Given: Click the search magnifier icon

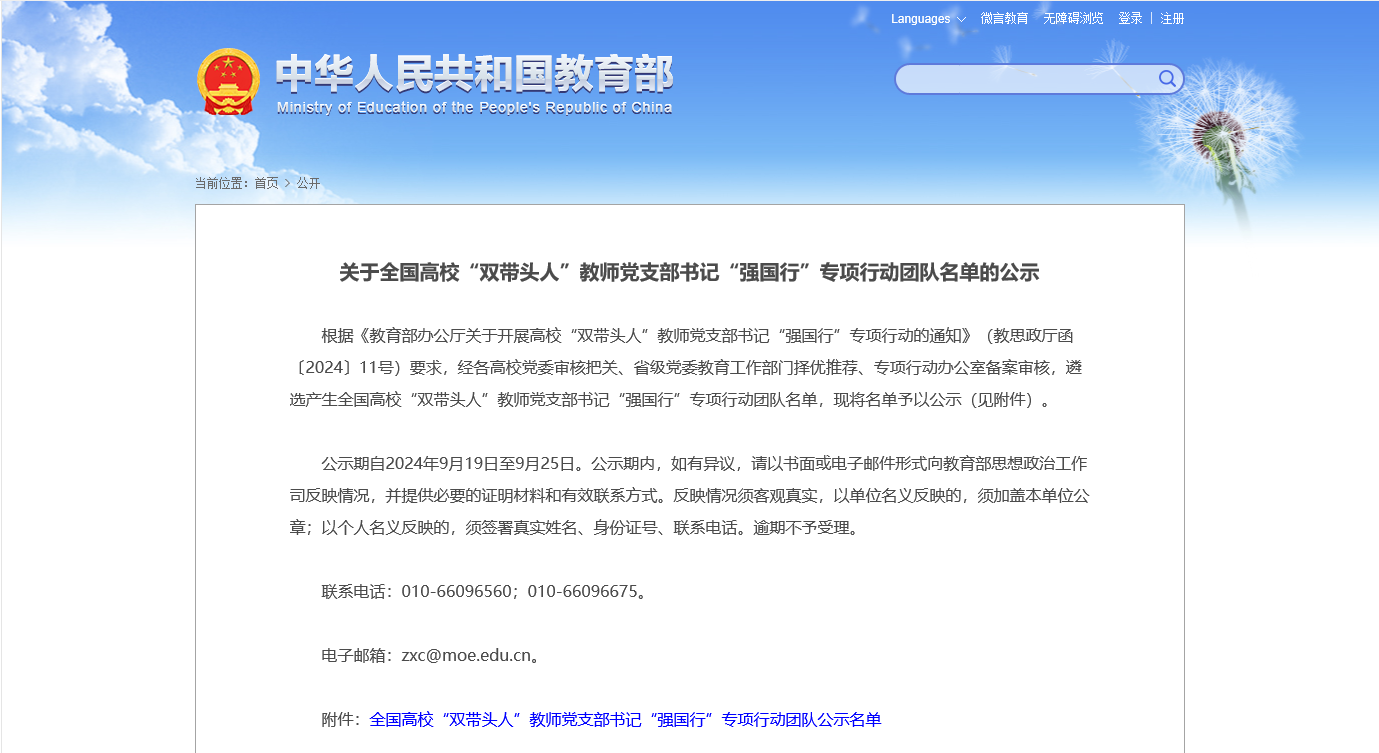Looking at the screenshot, I should point(1167,79).
